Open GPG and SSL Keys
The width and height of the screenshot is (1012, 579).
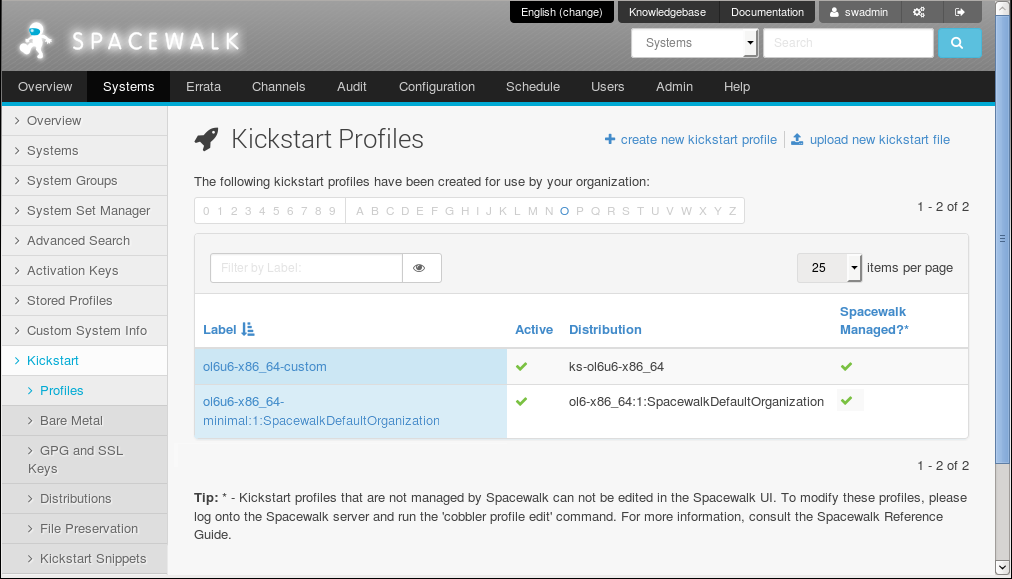(85, 460)
